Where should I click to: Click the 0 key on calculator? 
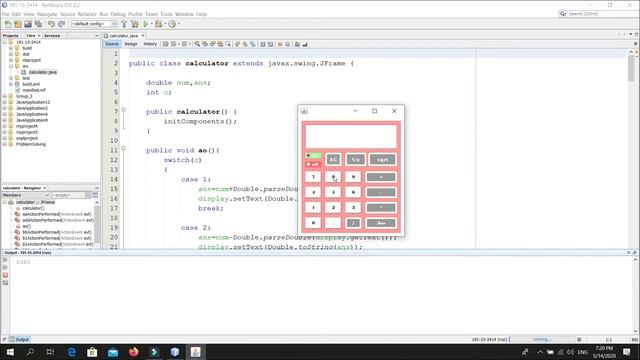[x=313, y=223]
